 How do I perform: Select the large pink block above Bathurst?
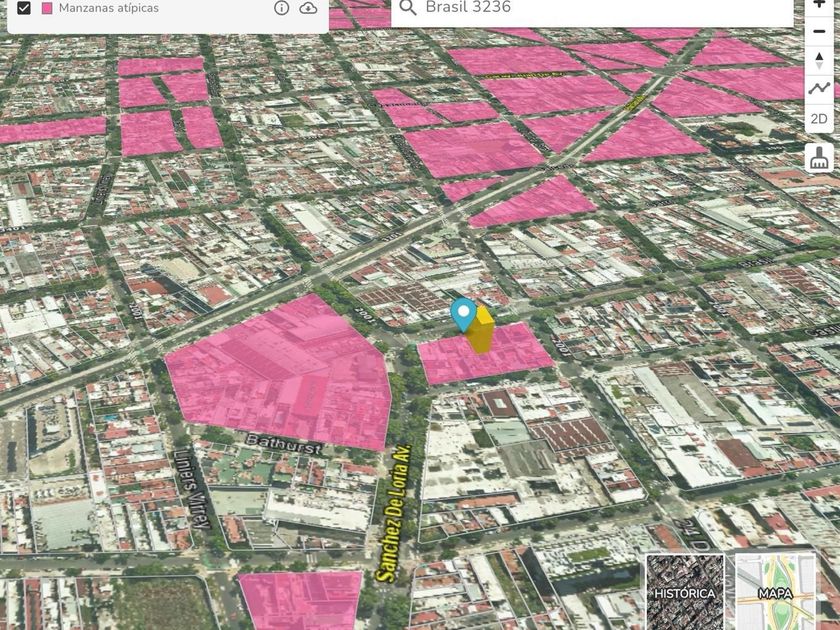point(281,374)
